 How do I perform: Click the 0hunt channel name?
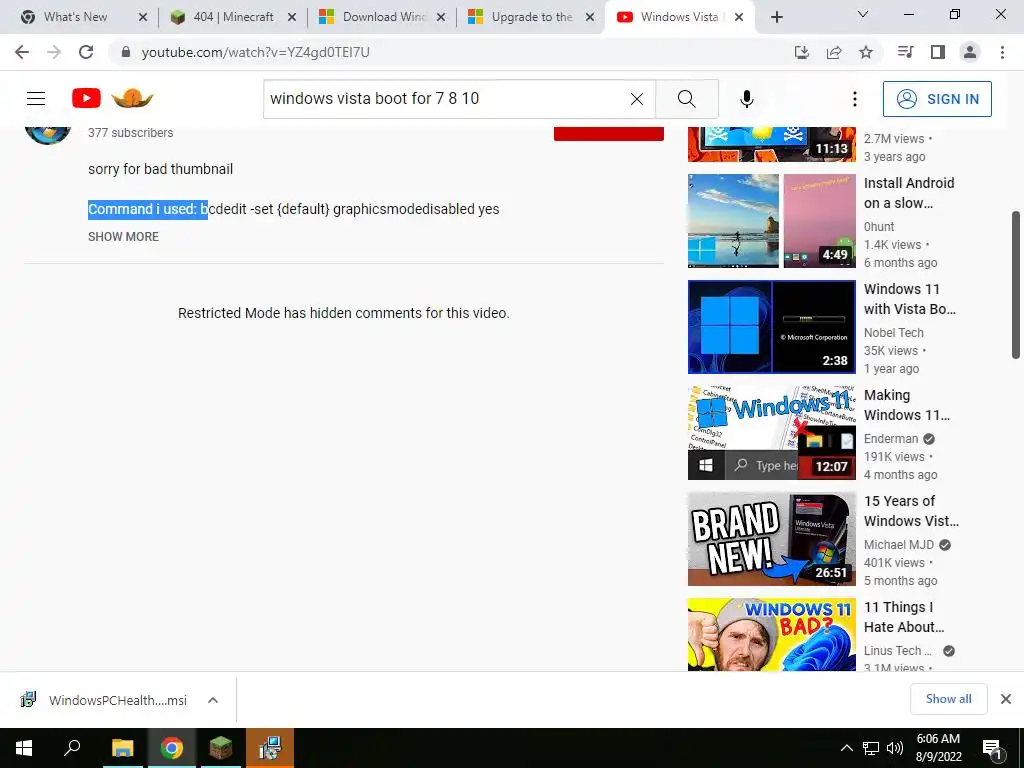tap(879, 227)
